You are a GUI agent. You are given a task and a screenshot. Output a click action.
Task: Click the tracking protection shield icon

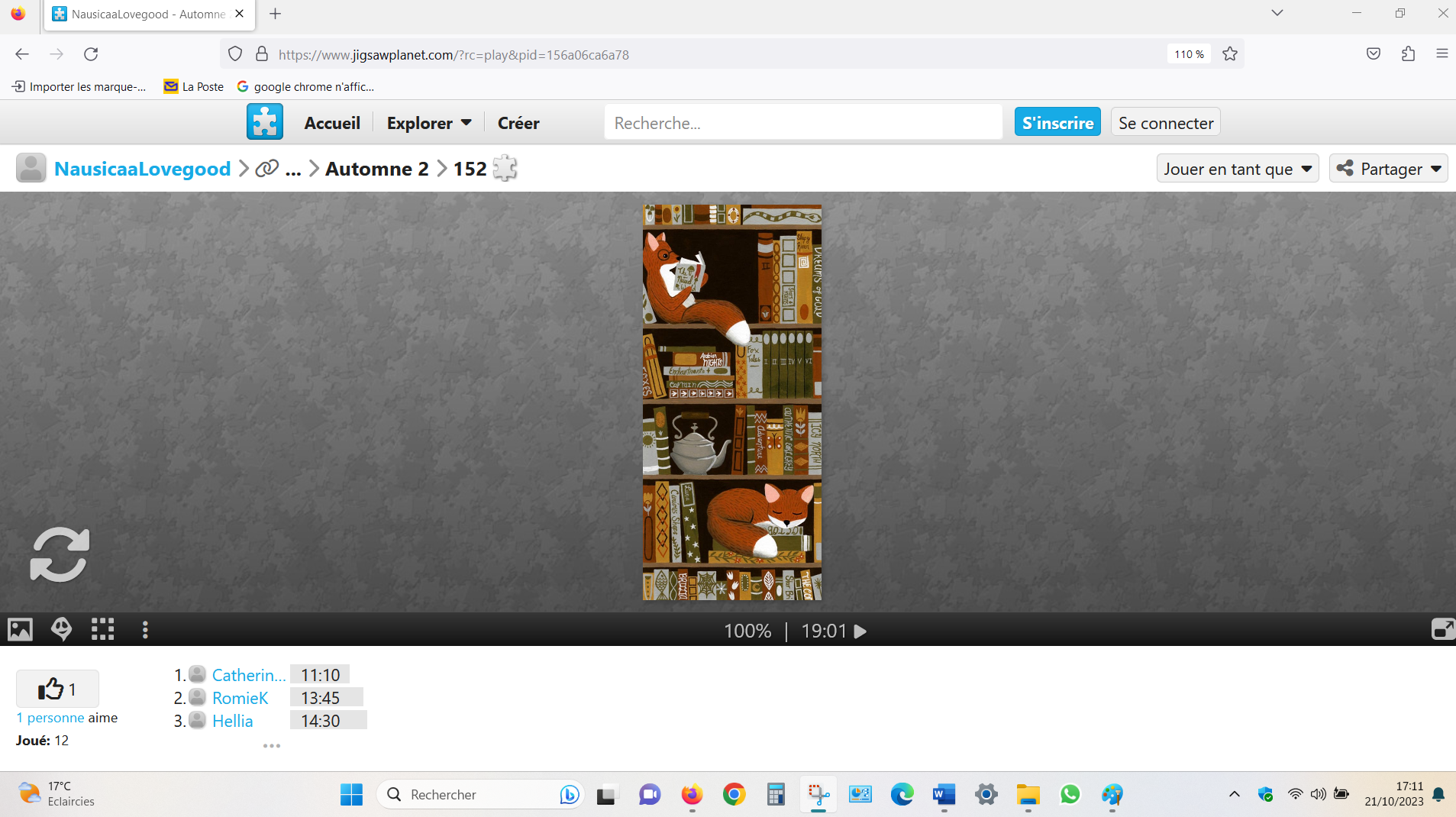(235, 54)
